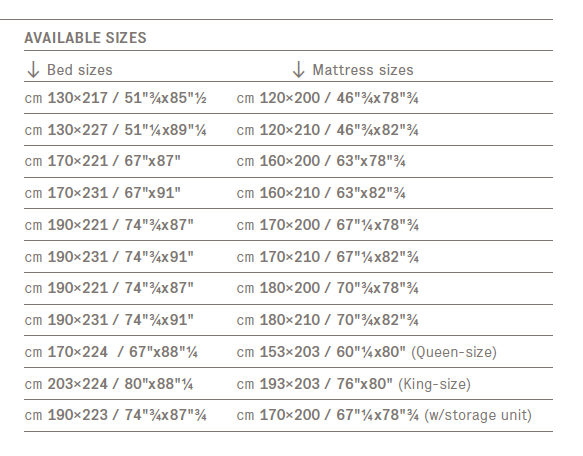Select bed size 170×231 entry

pos(103,193)
